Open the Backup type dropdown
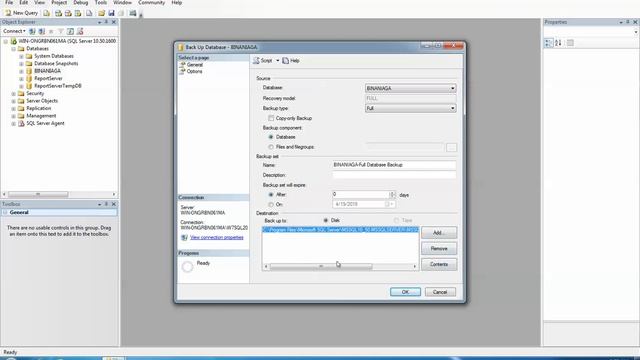This screenshot has height=360, width=640. [411, 108]
